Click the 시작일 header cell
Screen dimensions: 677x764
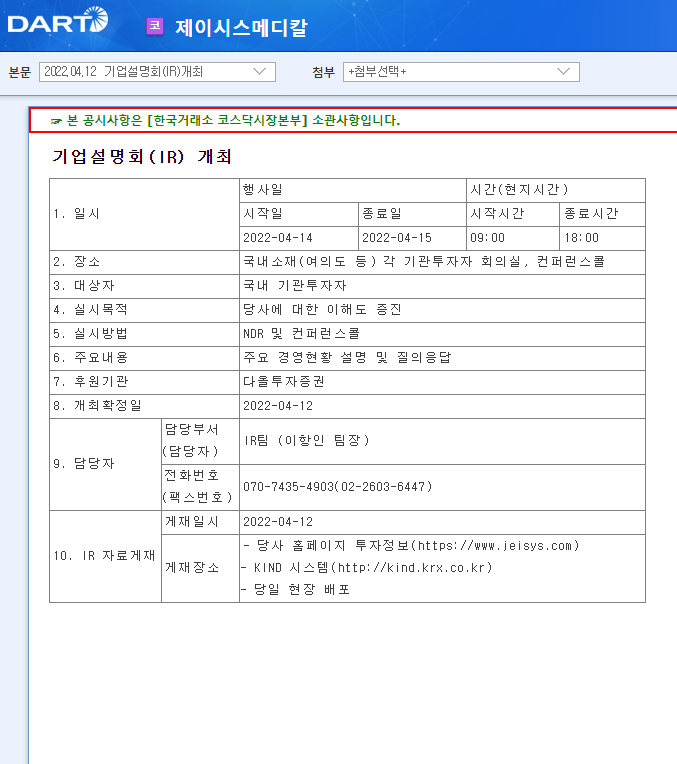tap(299, 214)
